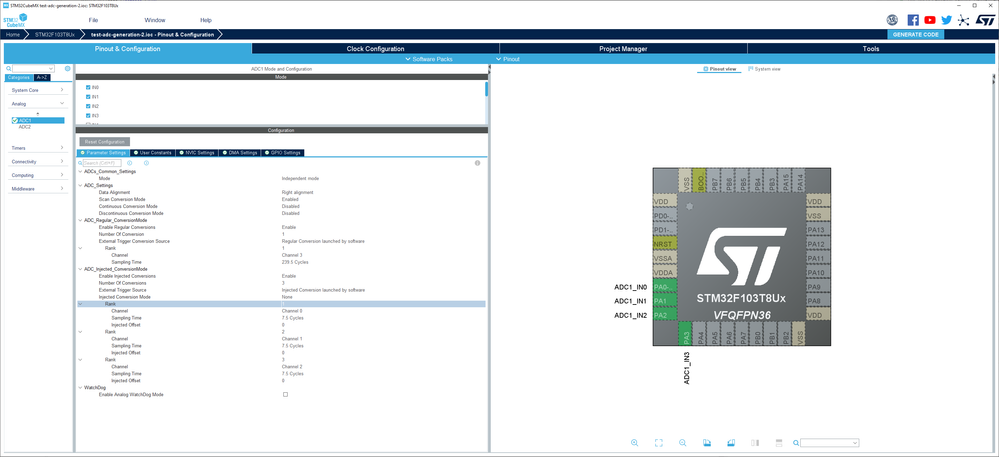This screenshot has height=457, width=999.
Task: Click the parameter Search (Ctrl+F) field
Action: coord(101,163)
